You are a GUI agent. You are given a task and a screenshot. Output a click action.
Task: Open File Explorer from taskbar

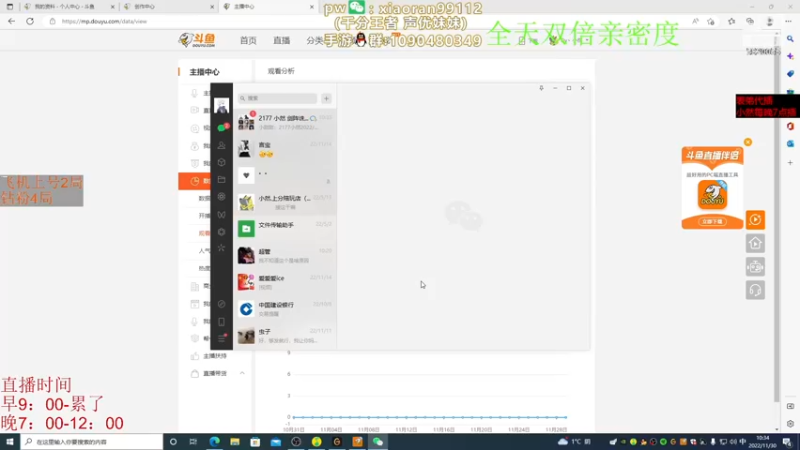pyautogui.click(x=235, y=442)
